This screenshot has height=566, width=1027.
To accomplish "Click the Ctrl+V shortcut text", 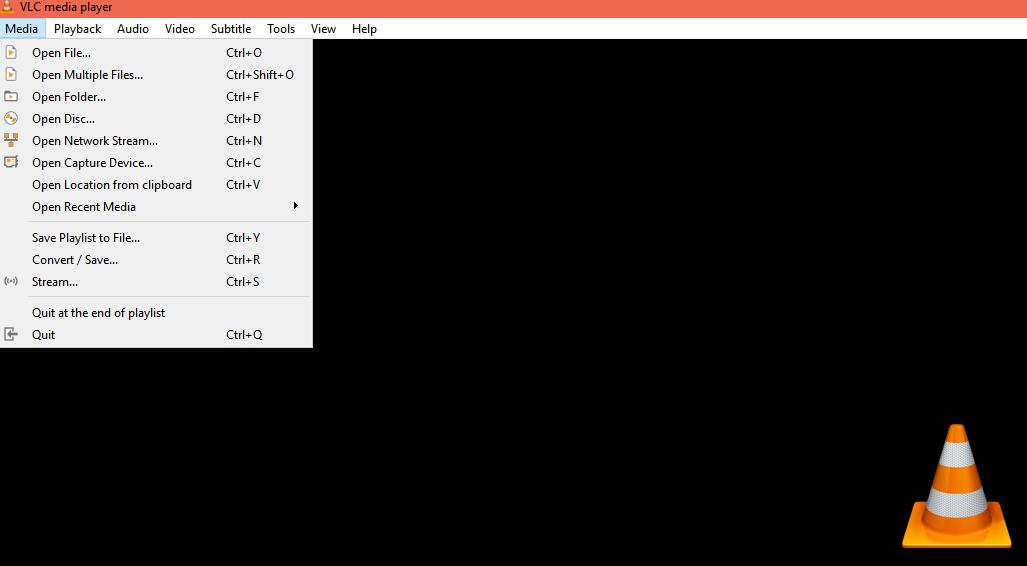I will click(x=243, y=185).
